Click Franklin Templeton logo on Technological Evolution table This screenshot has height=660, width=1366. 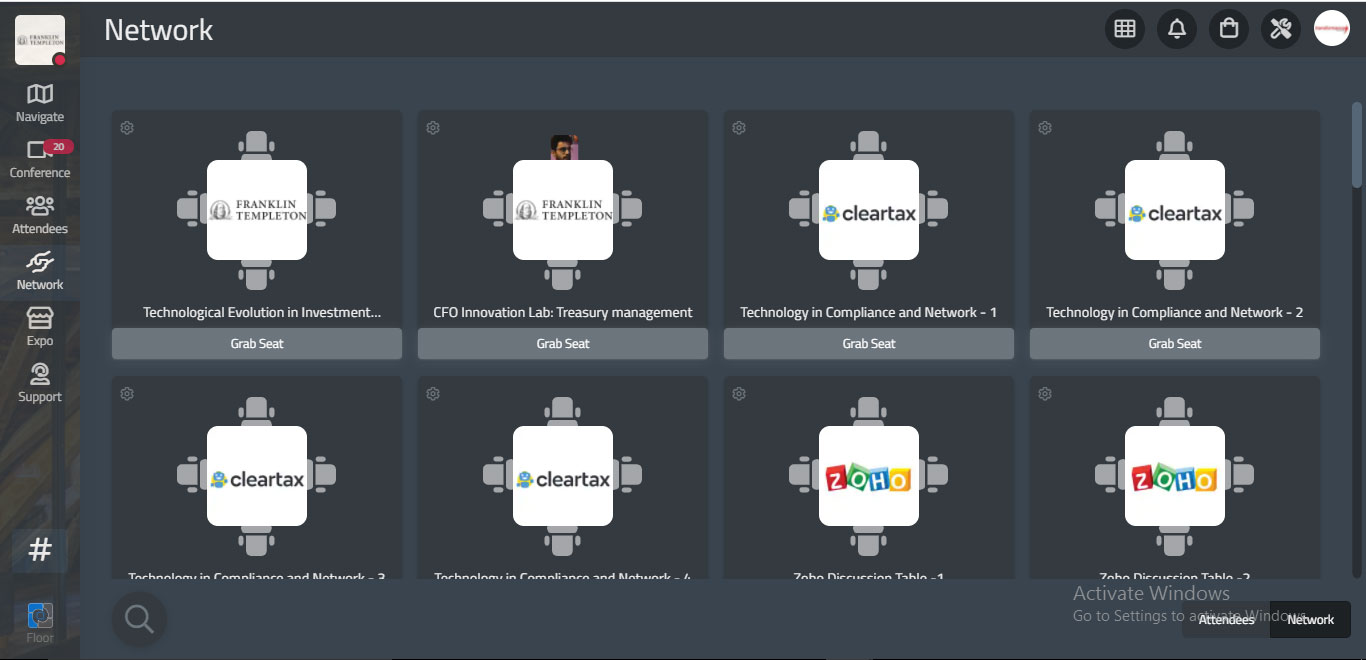pyautogui.click(x=257, y=210)
